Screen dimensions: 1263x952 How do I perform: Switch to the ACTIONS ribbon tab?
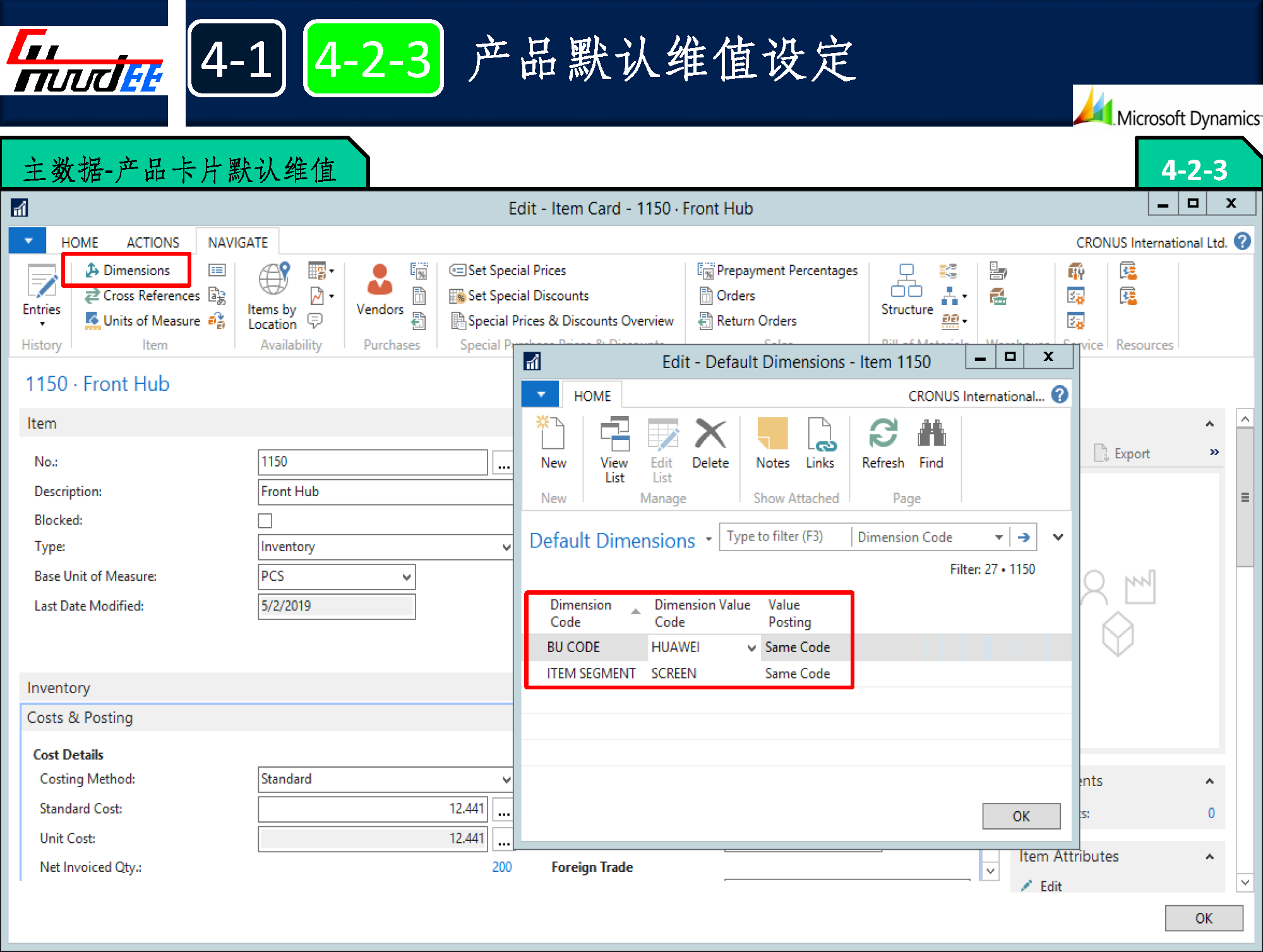pos(153,243)
